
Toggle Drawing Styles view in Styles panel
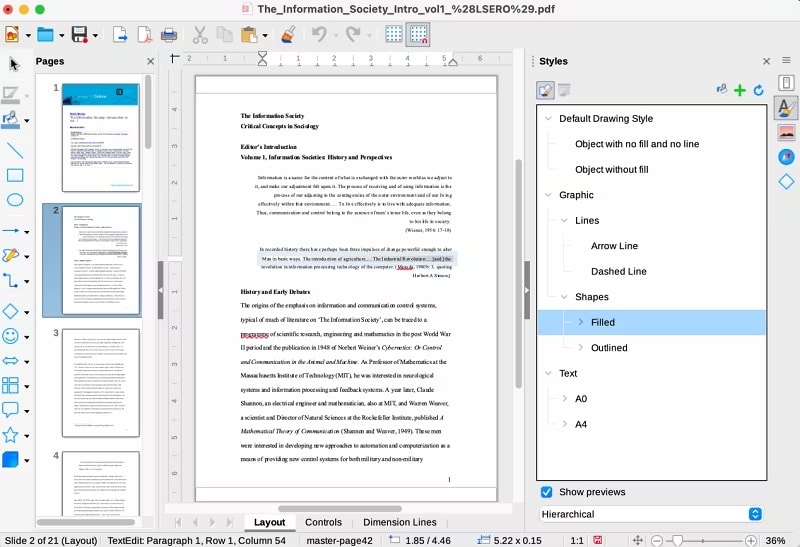[x=545, y=90]
